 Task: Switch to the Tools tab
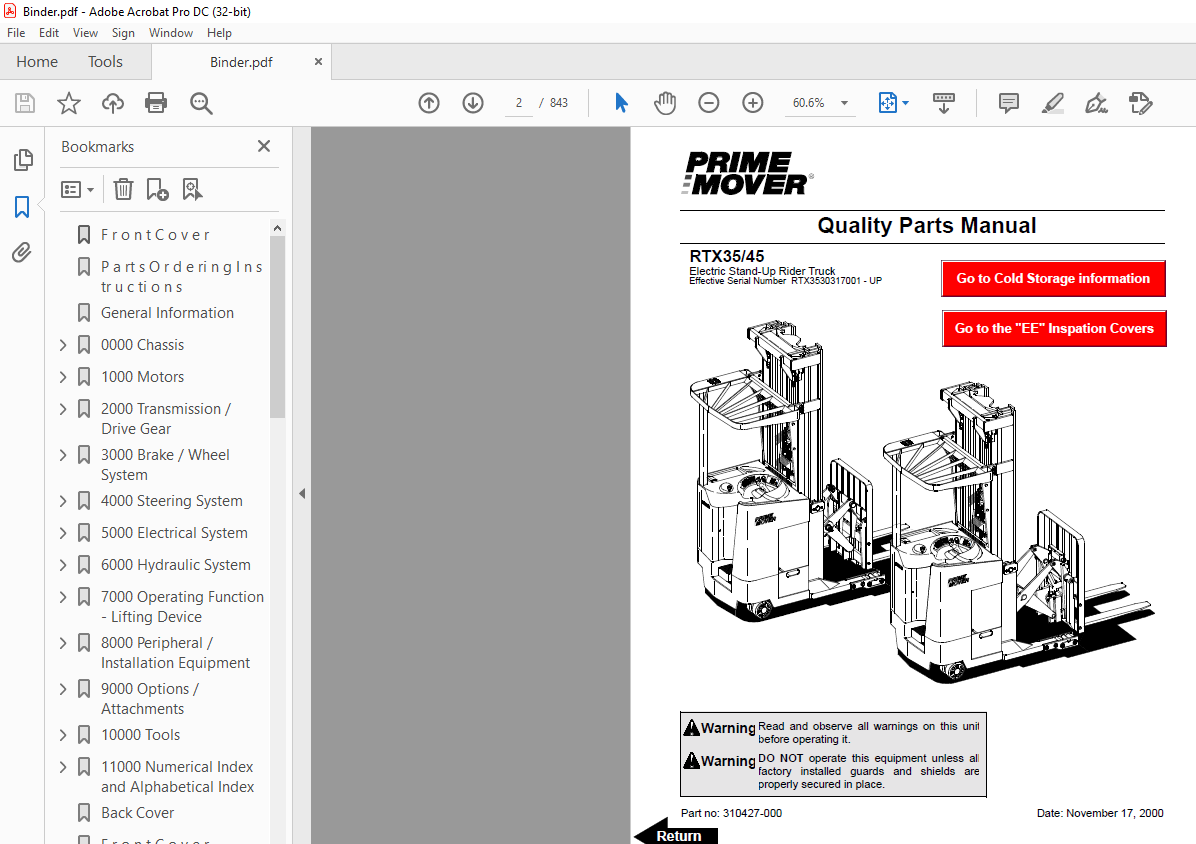tap(105, 62)
